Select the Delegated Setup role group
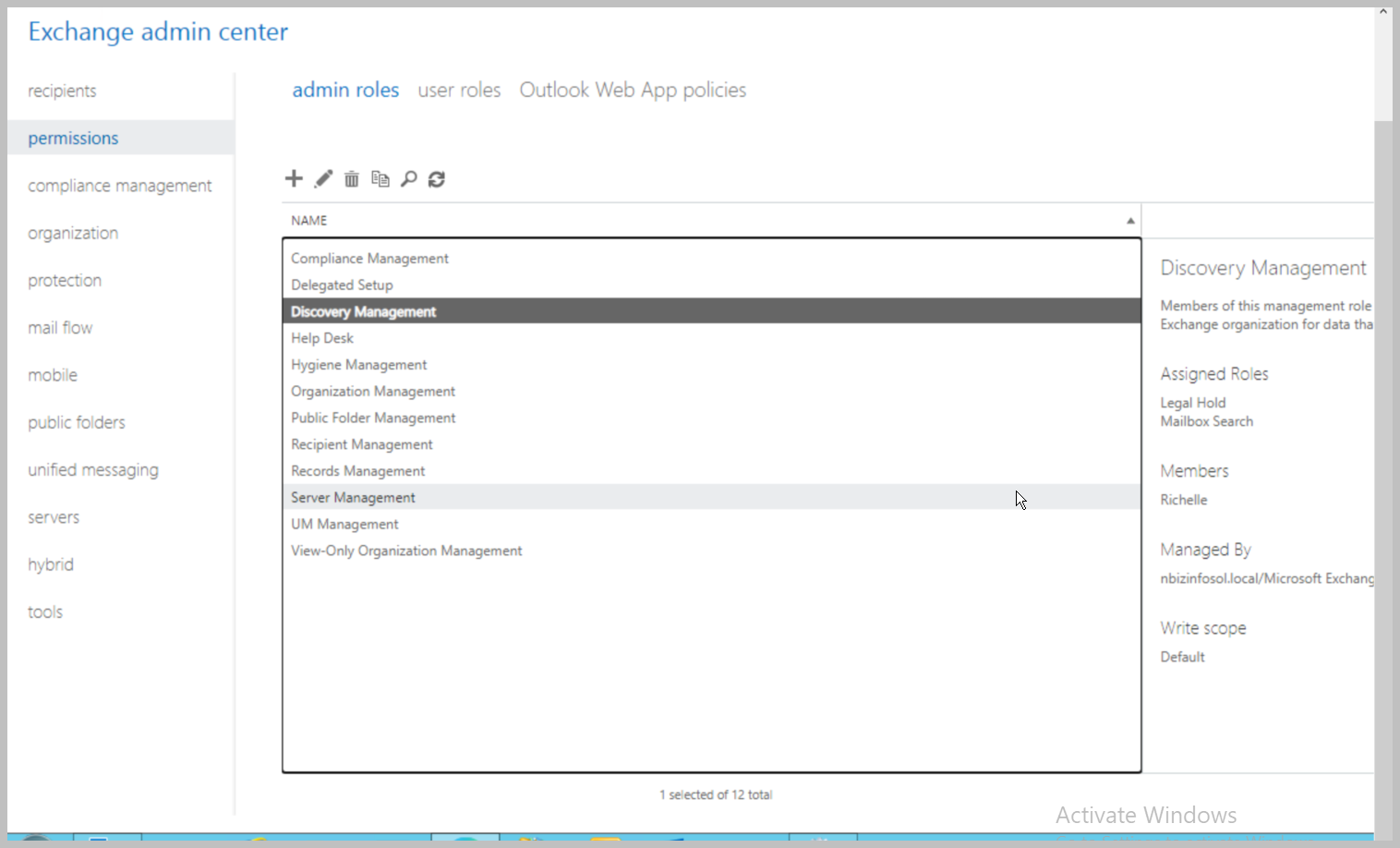1400x848 pixels. pos(711,285)
